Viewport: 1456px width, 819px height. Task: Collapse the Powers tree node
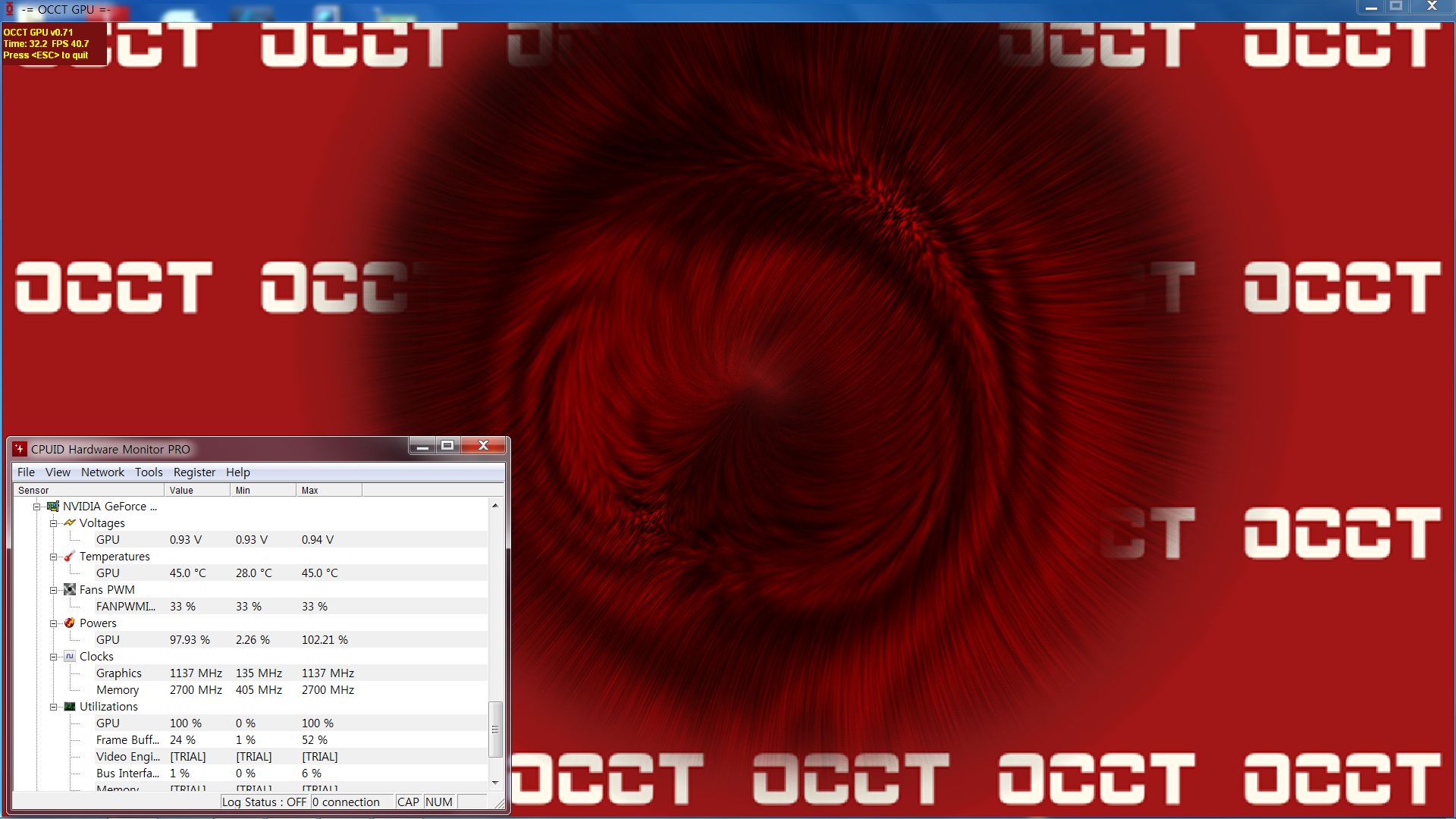[53, 623]
